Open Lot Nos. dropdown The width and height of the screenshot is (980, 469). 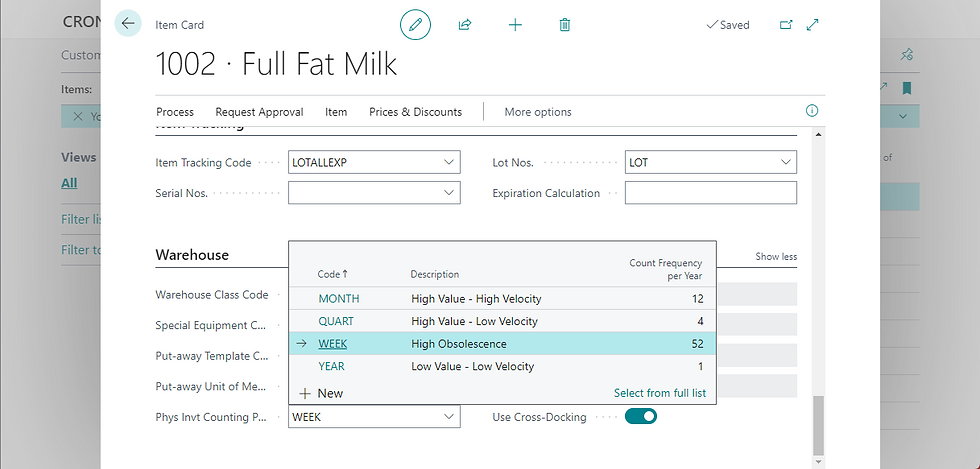coord(786,162)
